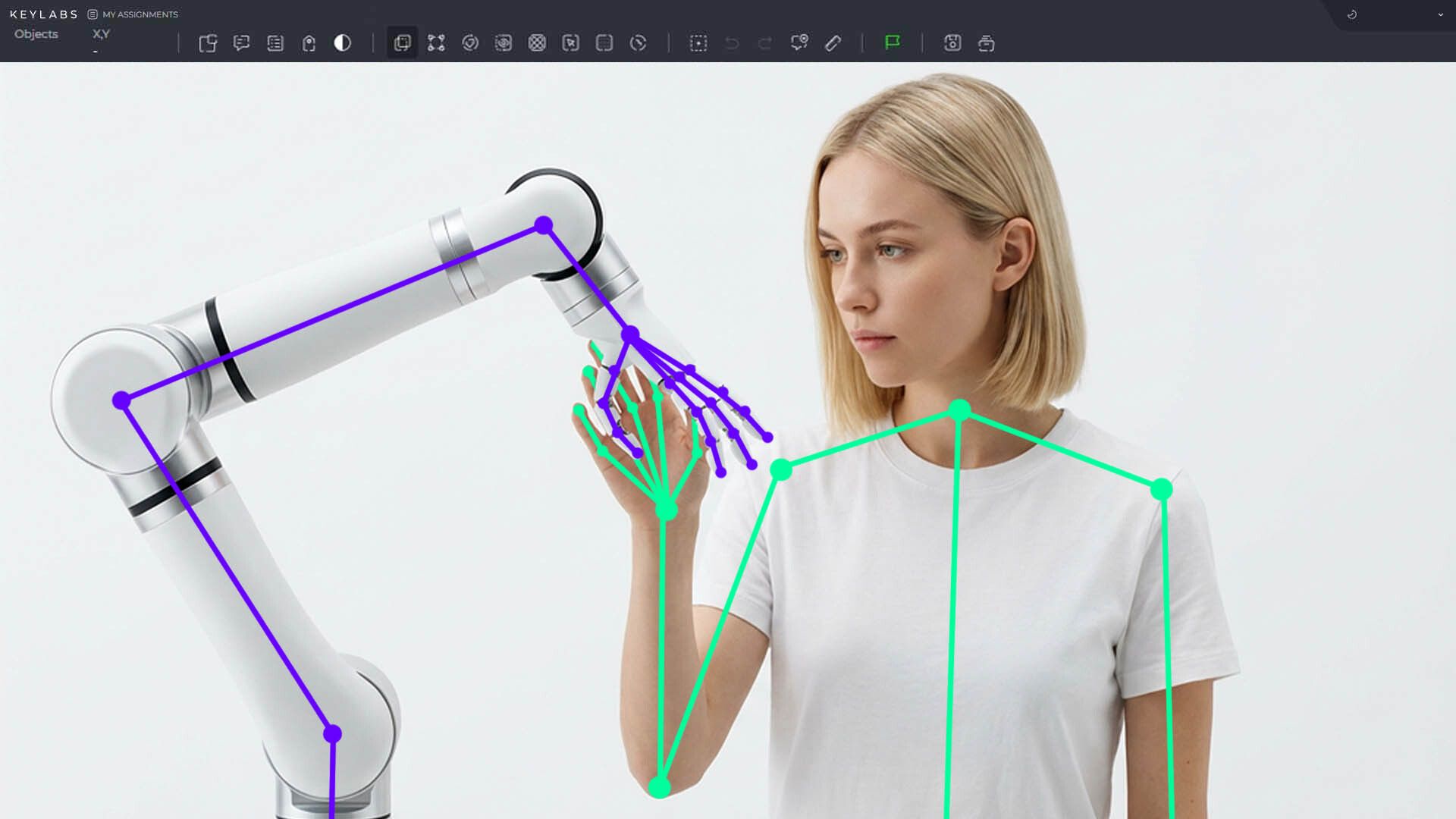Click the printer-like icon at toolbar end
The width and height of the screenshot is (1456, 819).
tap(986, 43)
